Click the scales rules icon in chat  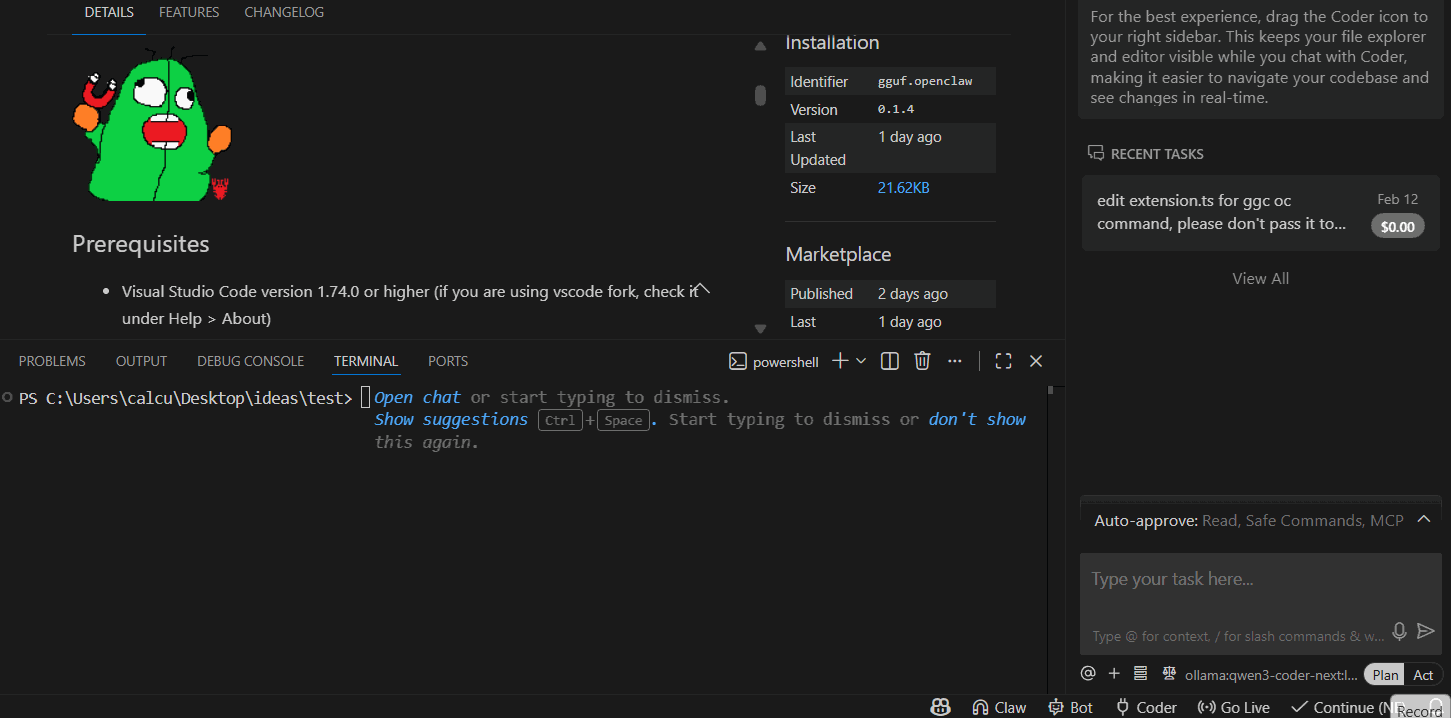1168,673
